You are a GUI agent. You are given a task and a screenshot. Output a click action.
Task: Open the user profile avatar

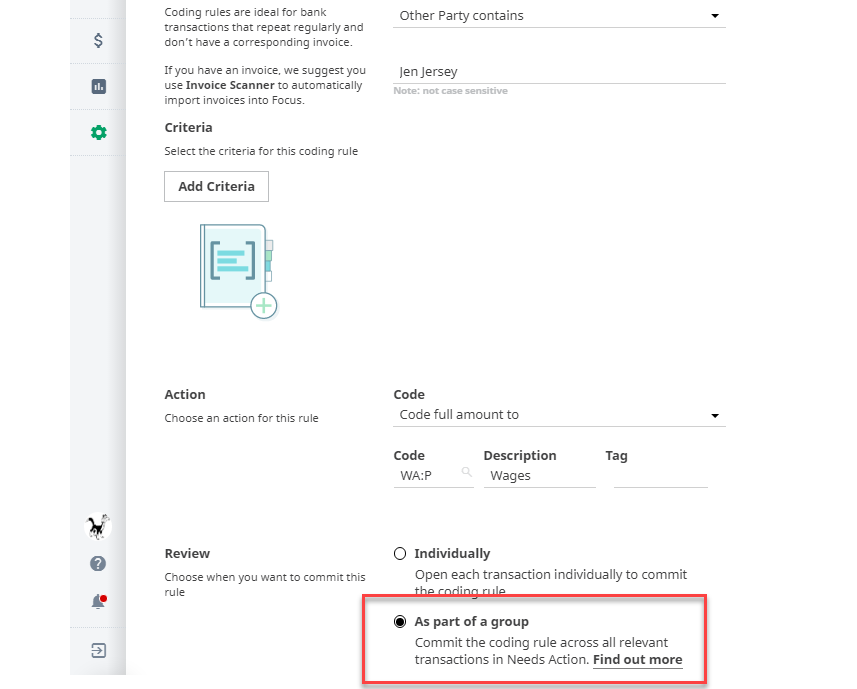[x=98, y=527]
